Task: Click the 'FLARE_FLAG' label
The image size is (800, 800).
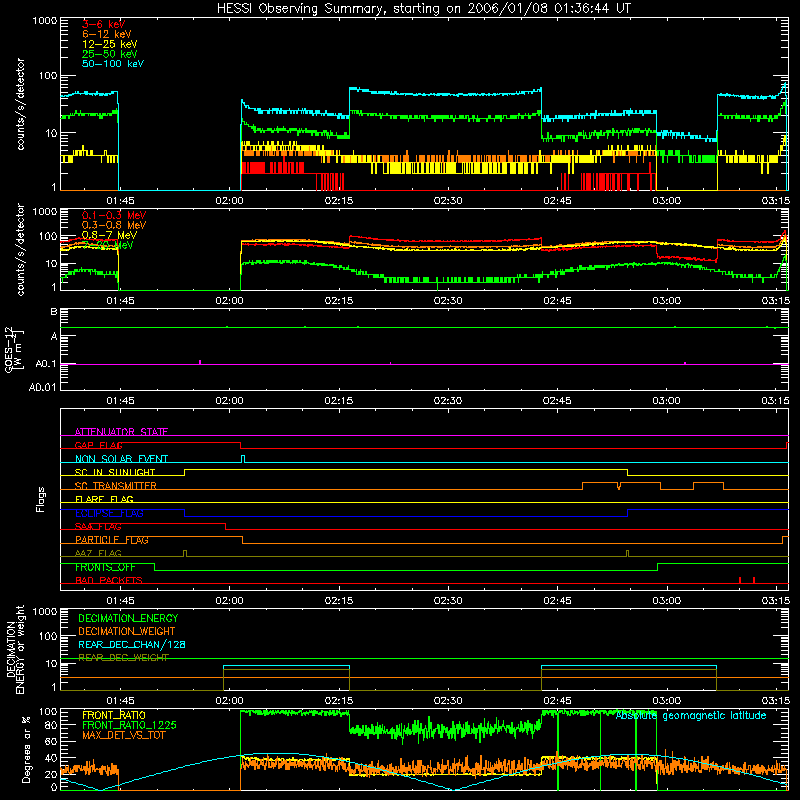Action: [x=104, y=499]
